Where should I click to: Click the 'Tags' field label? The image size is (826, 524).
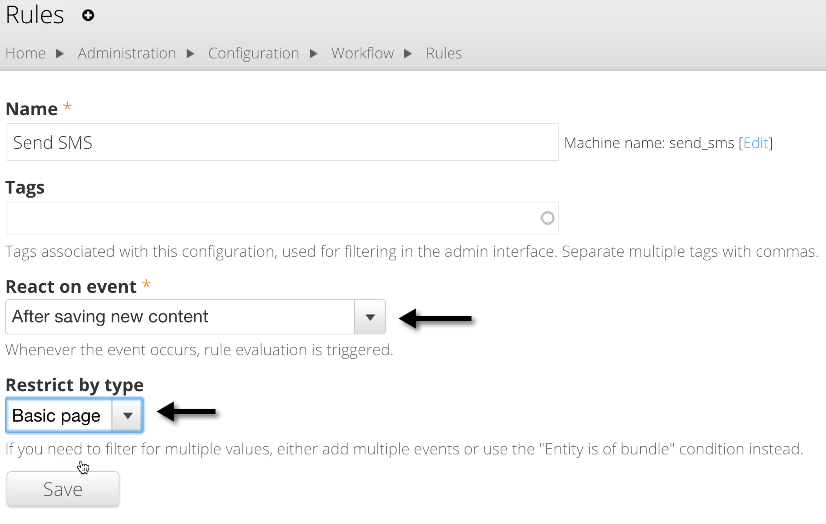(x=25, y=187)
